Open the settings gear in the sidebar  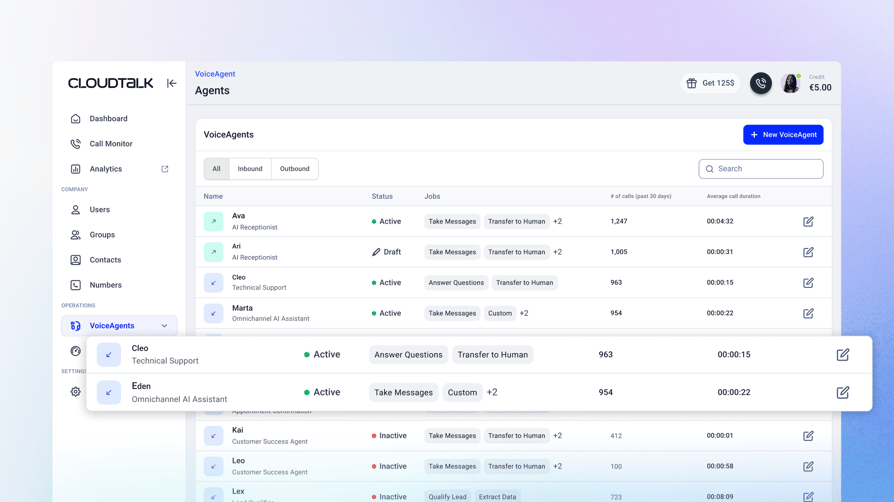75,392
